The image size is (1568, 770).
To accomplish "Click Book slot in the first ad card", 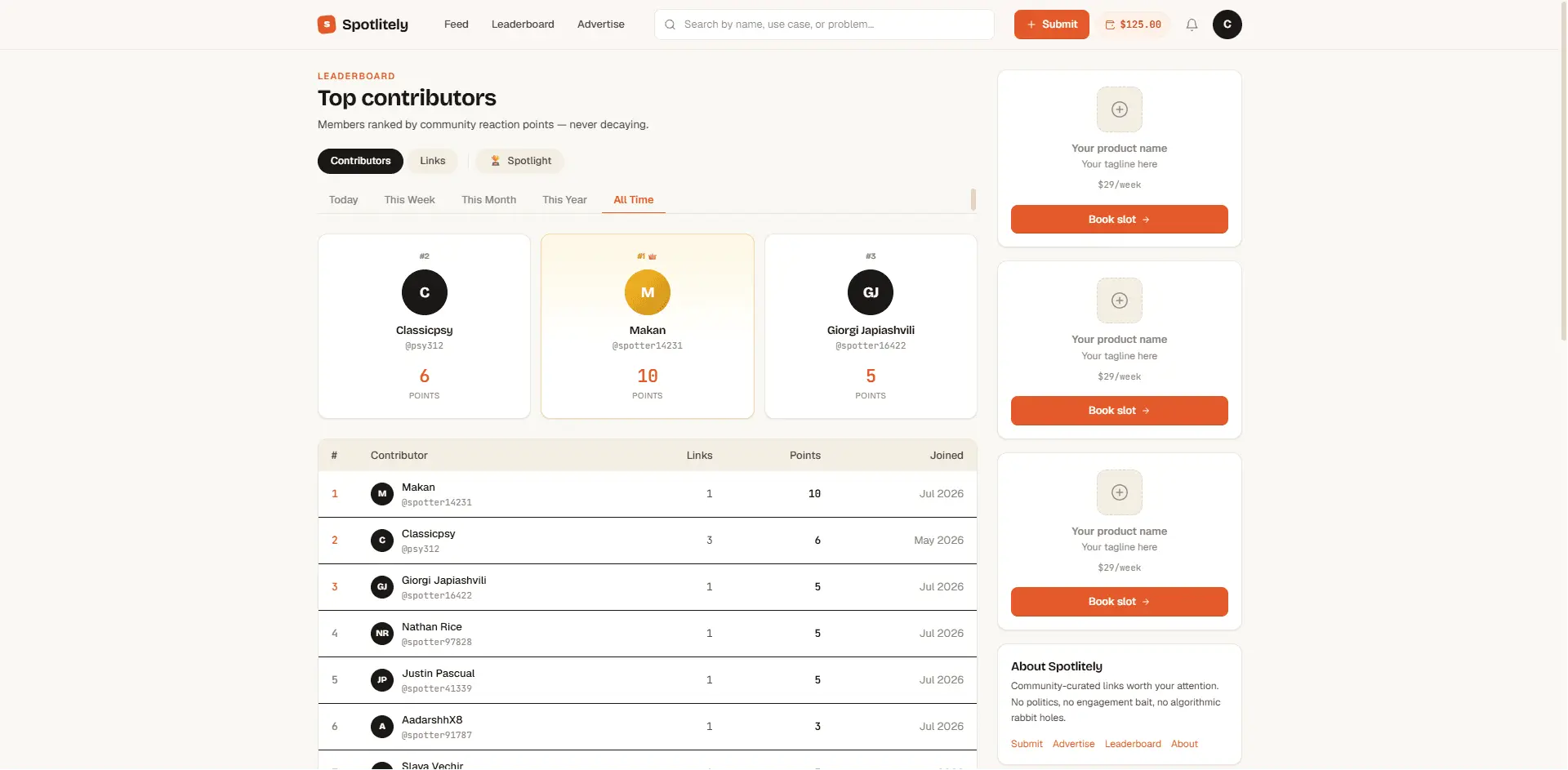I will (x=1119, y=220).
